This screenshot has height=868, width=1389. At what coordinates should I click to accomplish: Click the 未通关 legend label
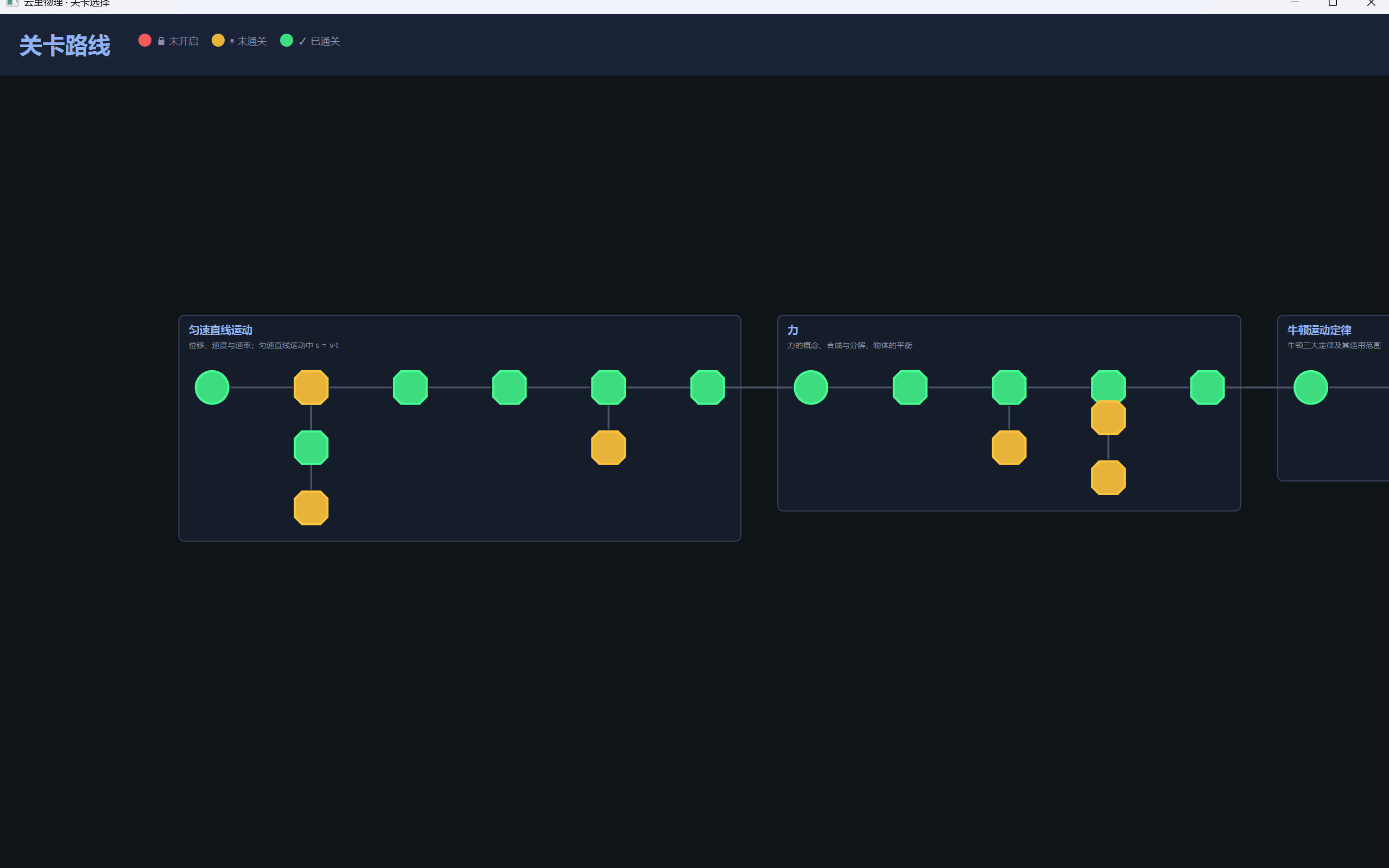pyautogui.click(x=252, y=41)
